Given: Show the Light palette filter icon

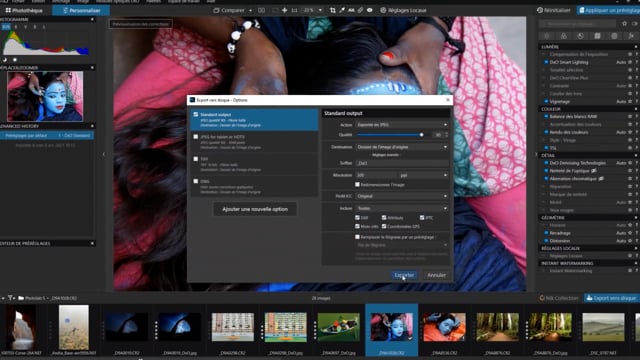Looking at the screenshot, I should click(547, 36).
